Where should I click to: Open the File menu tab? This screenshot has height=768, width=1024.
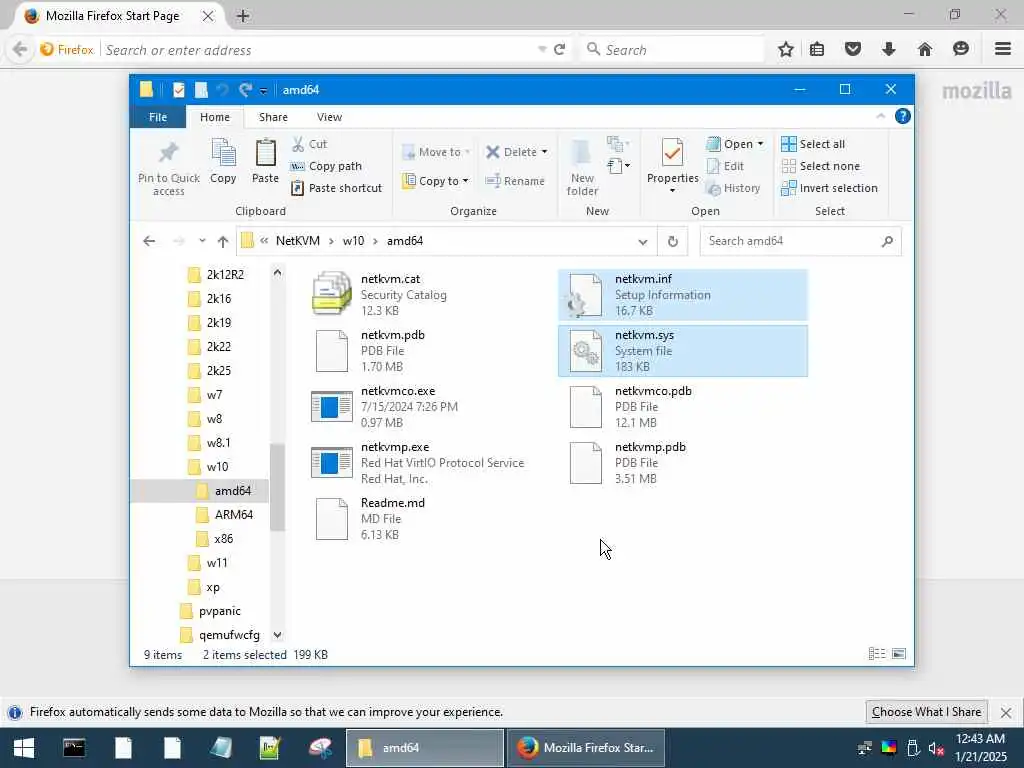(x=158, y=117)
